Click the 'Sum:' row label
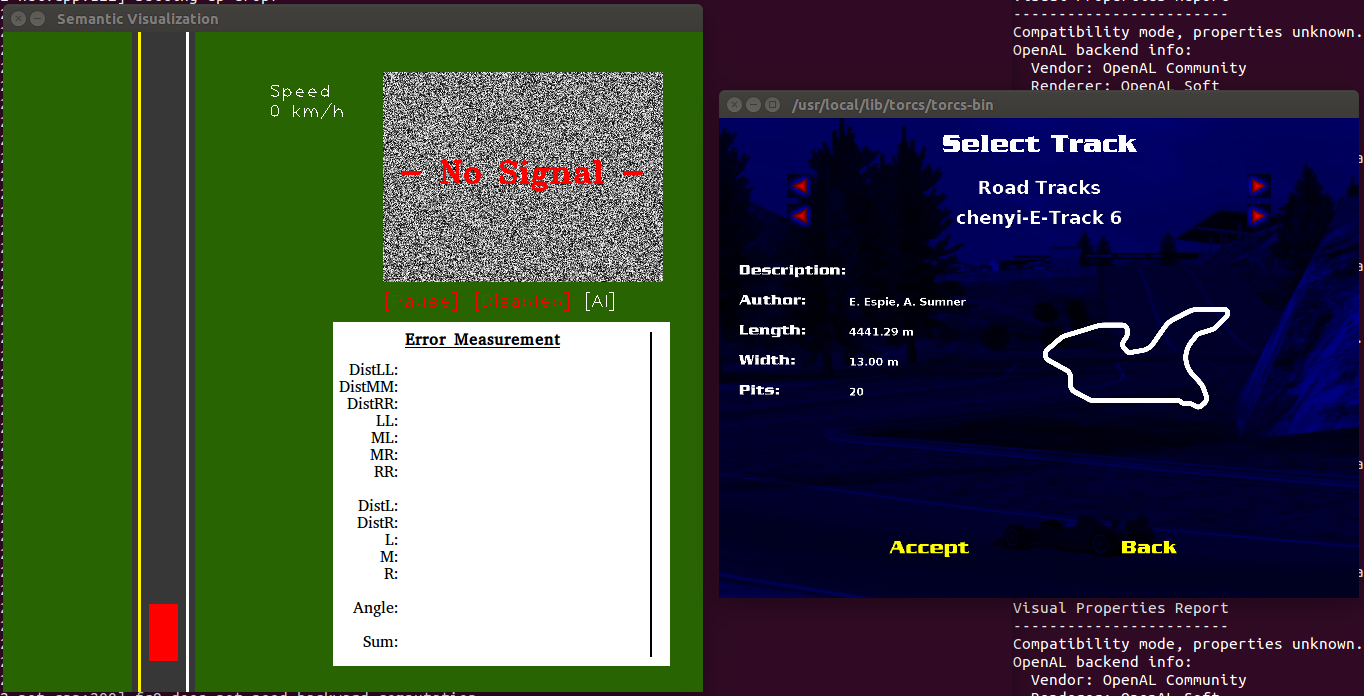 380,642
